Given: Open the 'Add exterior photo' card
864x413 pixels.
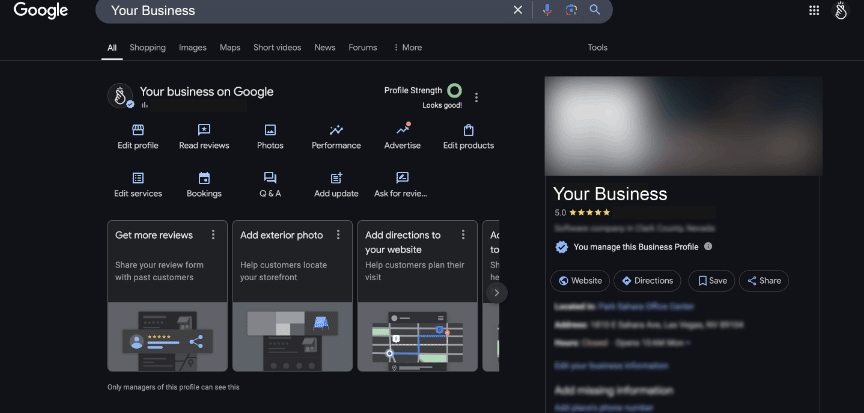Looking at the screenshot, I should click(292, 296).
